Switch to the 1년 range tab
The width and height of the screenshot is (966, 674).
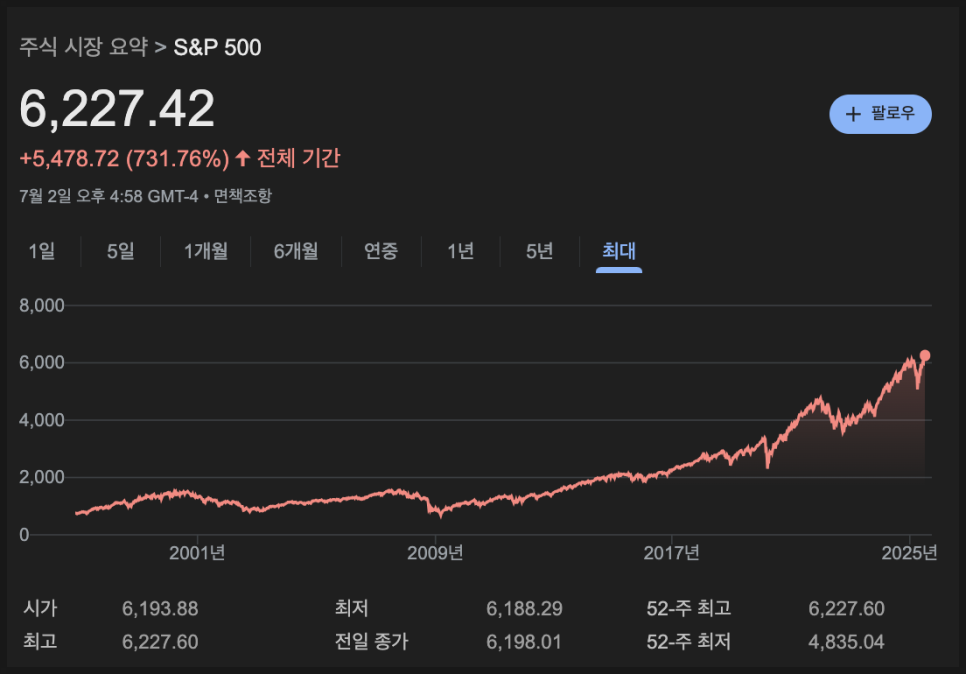tap(461, 251)
